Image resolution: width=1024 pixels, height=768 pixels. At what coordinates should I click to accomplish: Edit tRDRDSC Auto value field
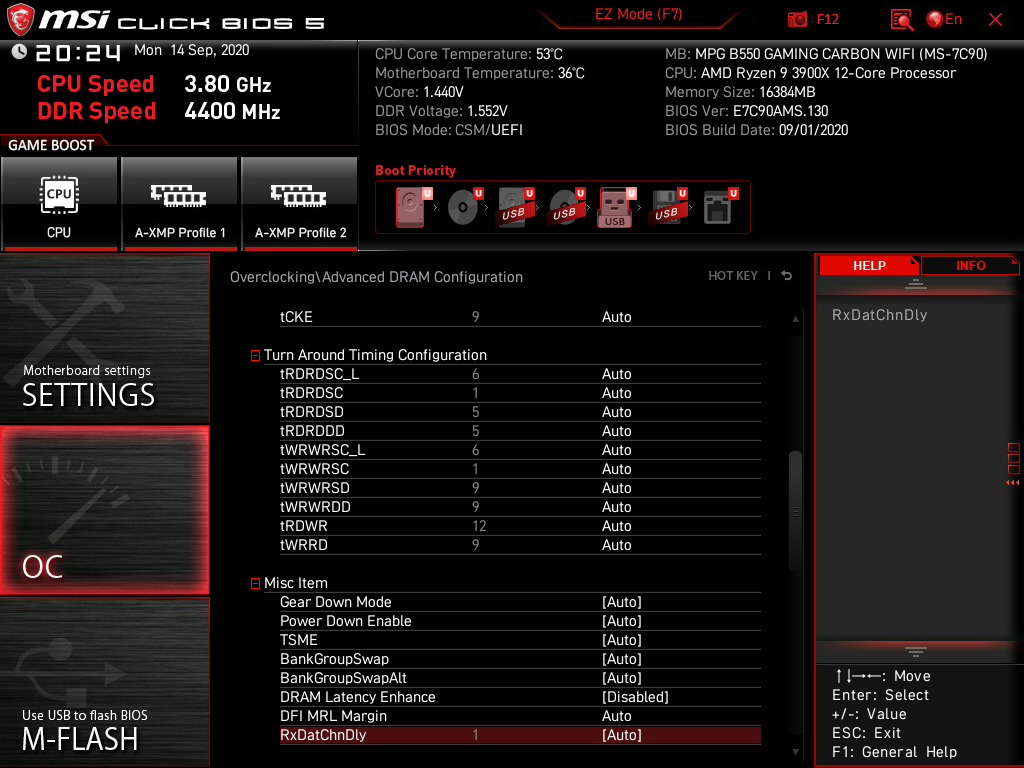tap(616, 392)
